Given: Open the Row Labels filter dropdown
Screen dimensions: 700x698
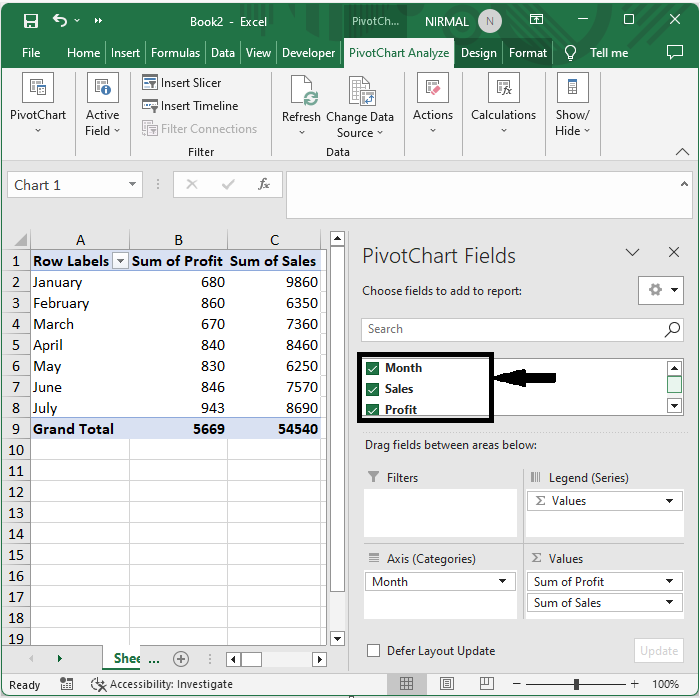Looking at the screenshot, I should pos(121,261).
